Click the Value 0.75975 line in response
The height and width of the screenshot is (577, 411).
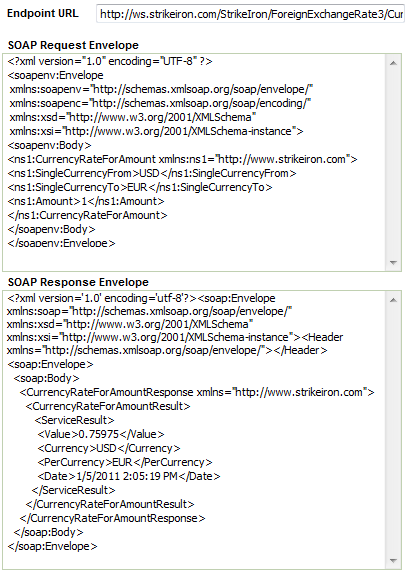[101, 434]
